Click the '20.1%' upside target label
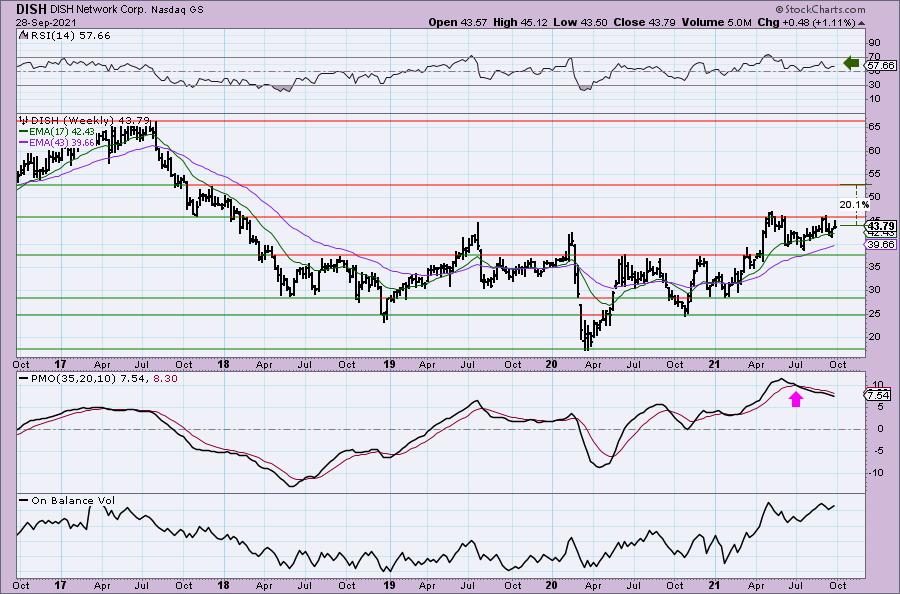 pos(854,205)
